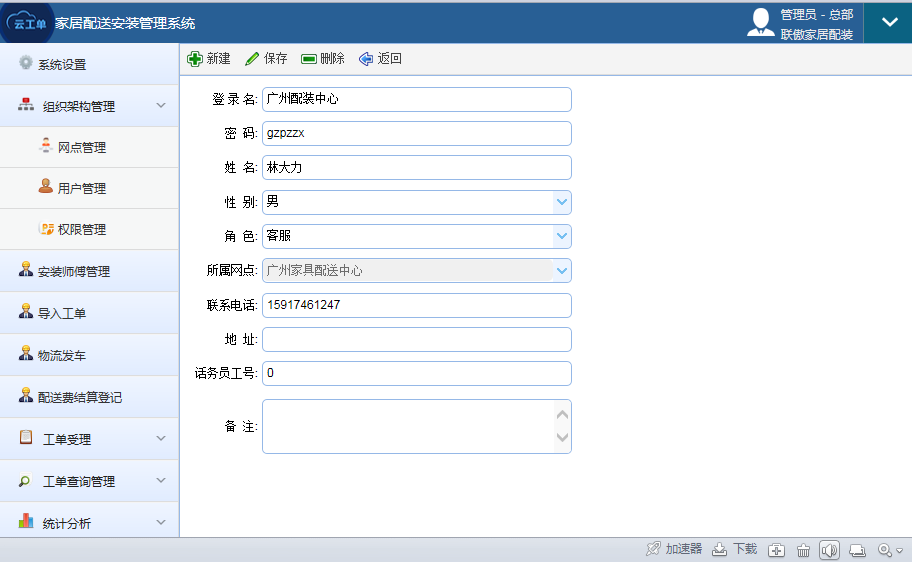Click the icon beside 网点管理
This screenshot has height=562, width=912.
[x=46, y=145]
